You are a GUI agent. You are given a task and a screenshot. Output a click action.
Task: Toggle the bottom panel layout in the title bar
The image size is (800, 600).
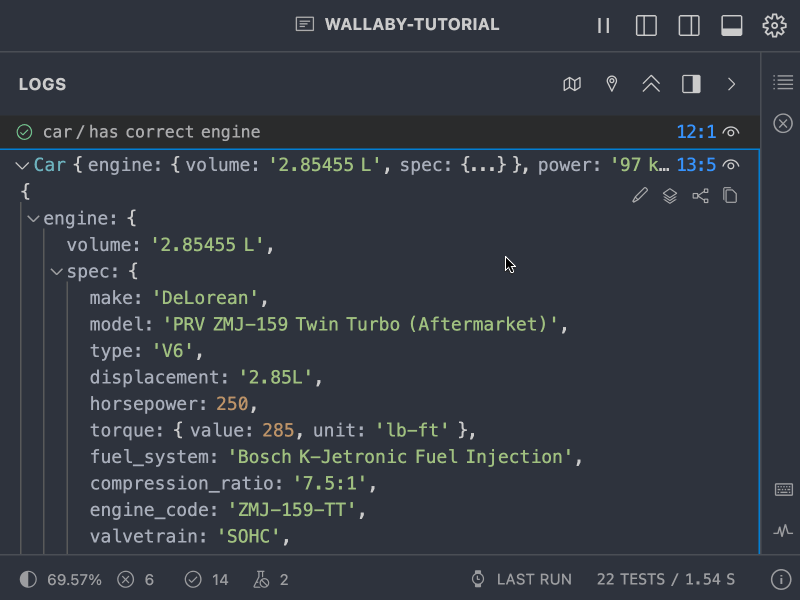click(732, 25)
